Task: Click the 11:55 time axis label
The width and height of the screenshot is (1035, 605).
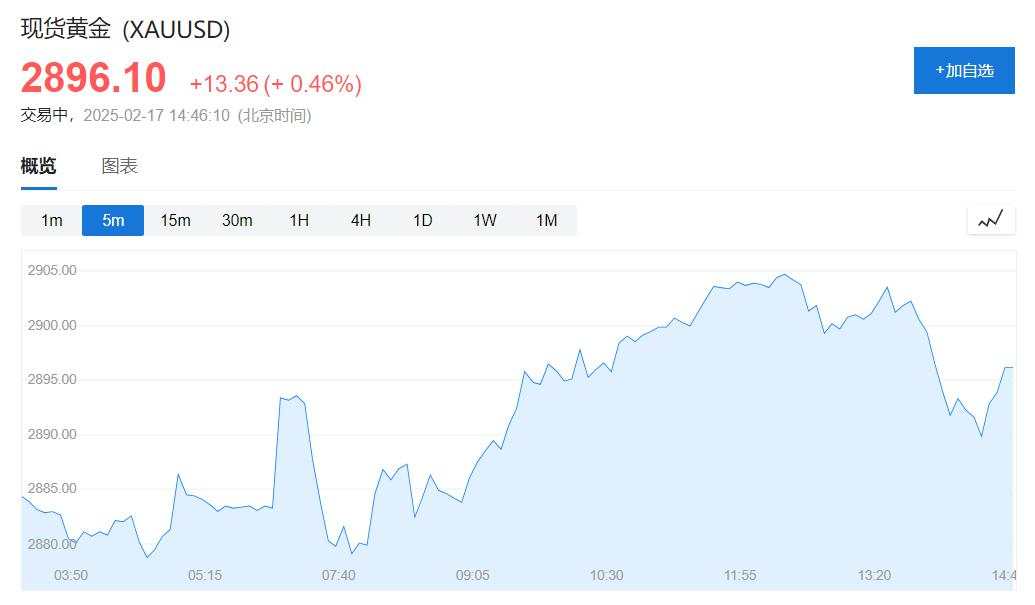Action: (x=740, y=575)
